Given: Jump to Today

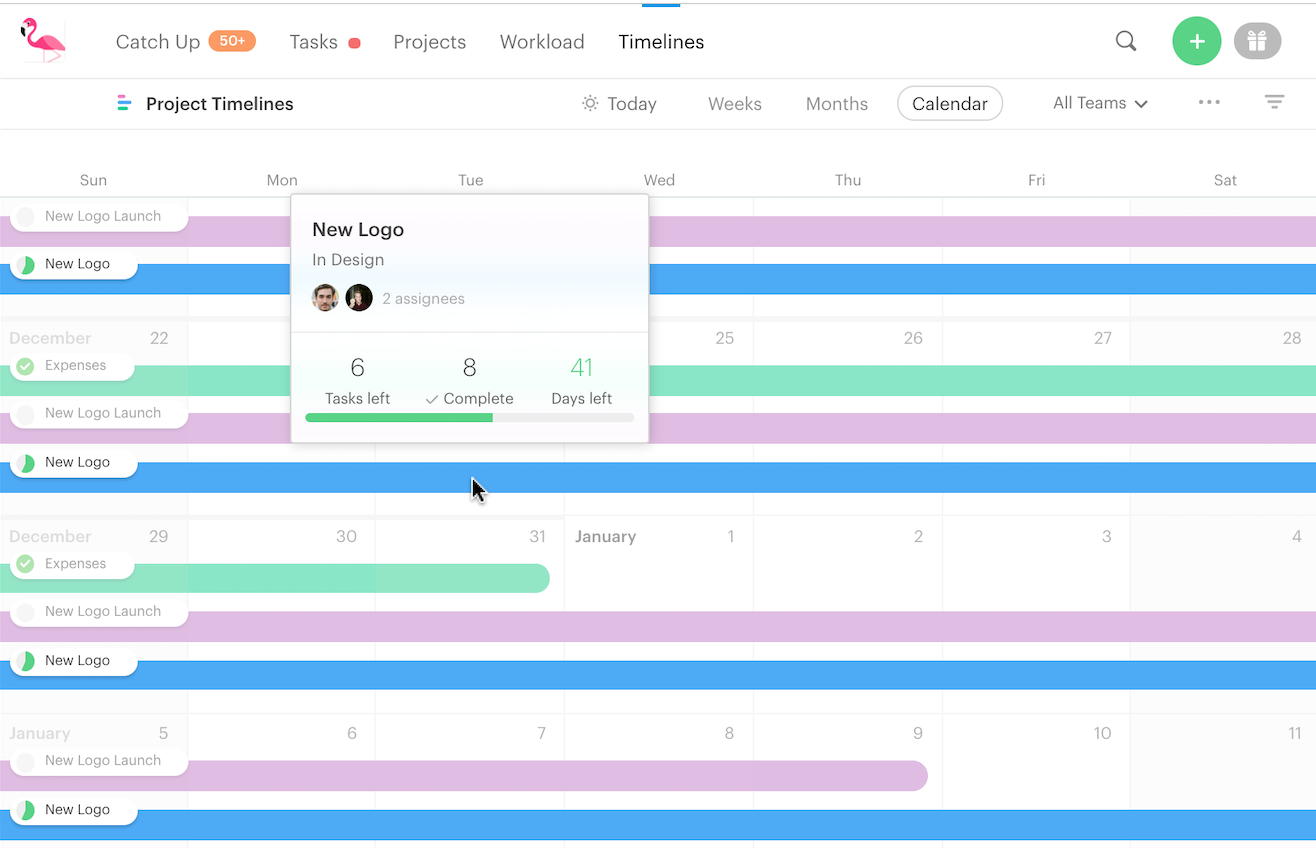Looking at the screenshot, I should tap(632, 104).
